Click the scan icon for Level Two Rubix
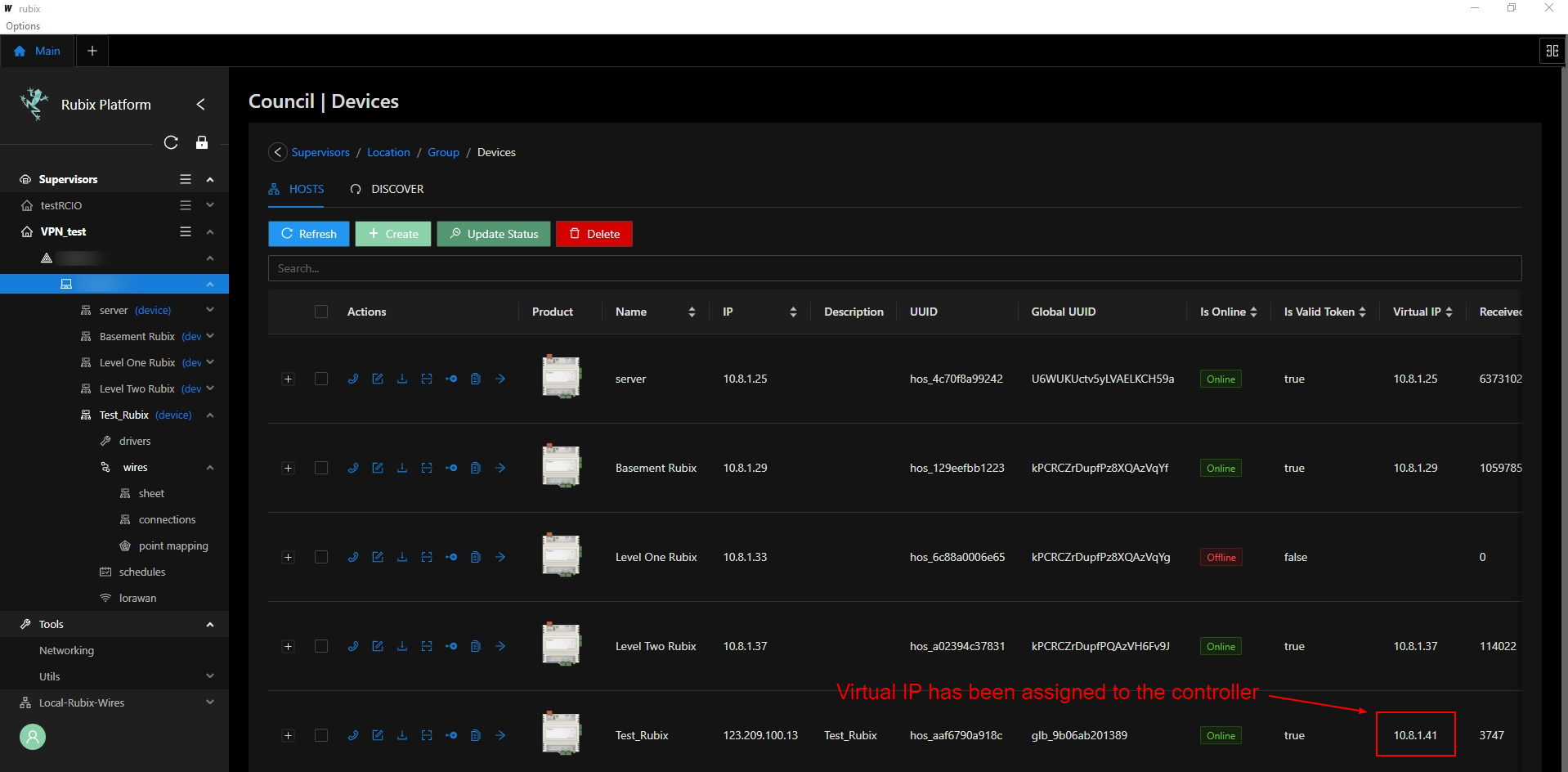Screen dimensions: 1568x772 [427, 646]
